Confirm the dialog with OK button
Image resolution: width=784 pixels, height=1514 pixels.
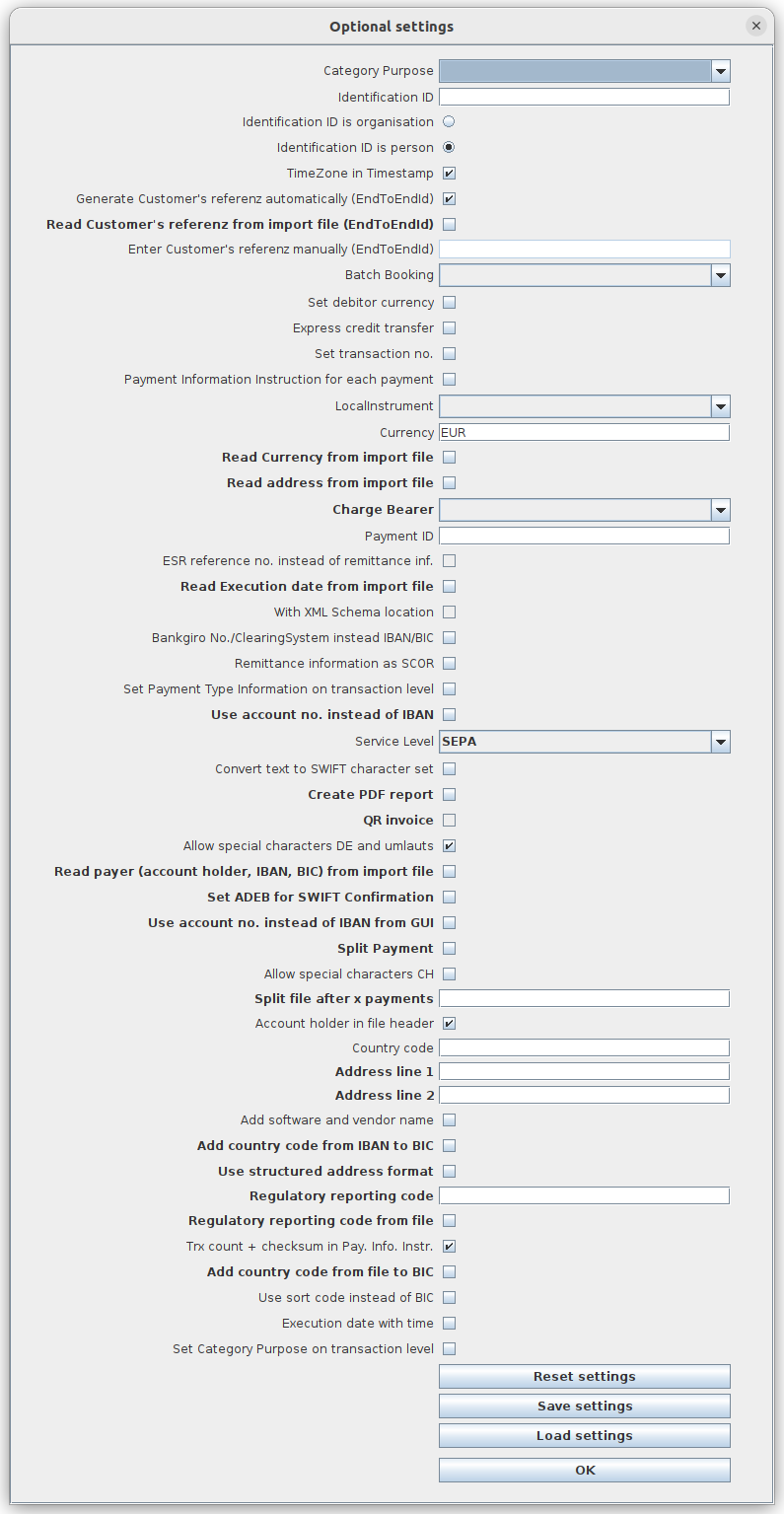(584, 1471)
